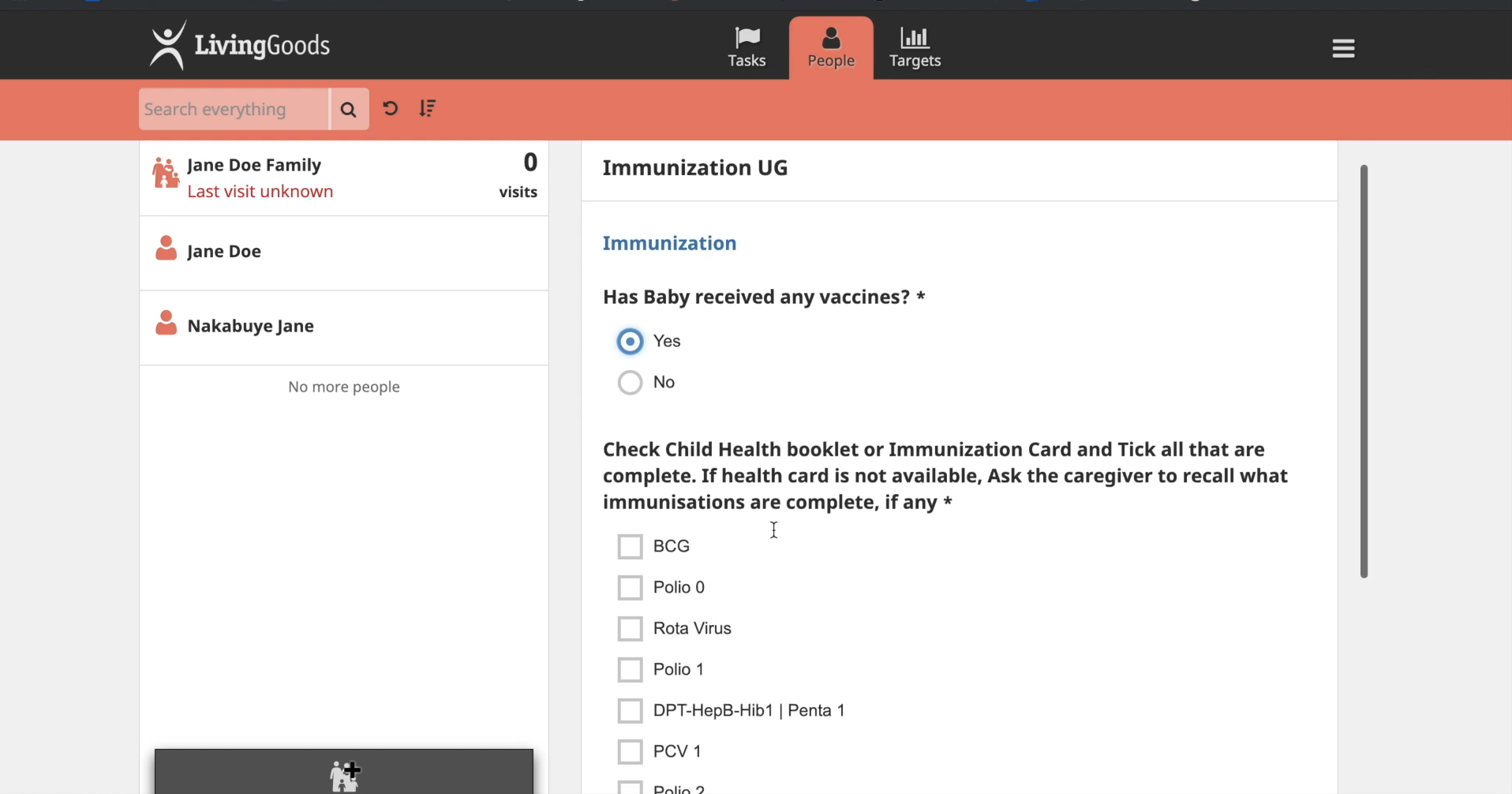Select Yes for baby received vaccines
This screenshot has width=1512, height=794.
(630, 342)
